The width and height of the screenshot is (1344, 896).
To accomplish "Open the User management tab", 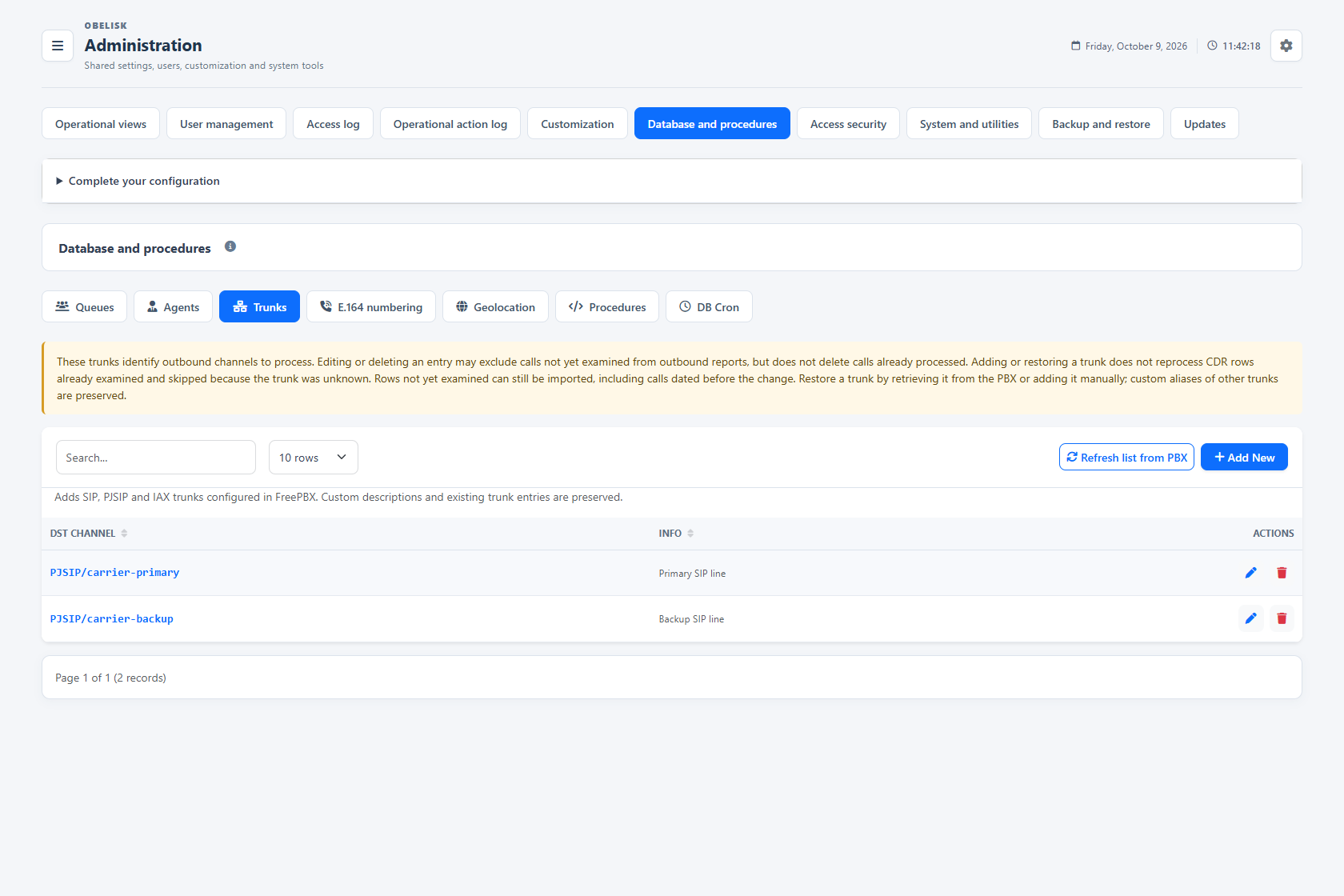I will click(226, 123).
